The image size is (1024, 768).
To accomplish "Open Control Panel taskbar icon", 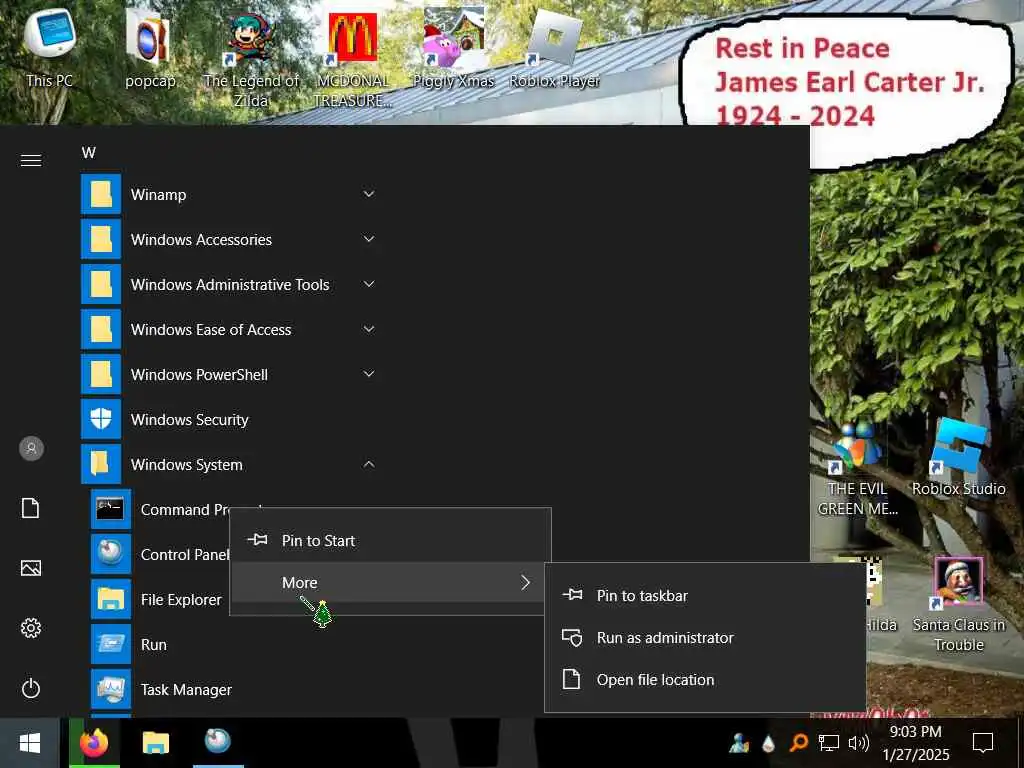I will (x=218, y=743).
